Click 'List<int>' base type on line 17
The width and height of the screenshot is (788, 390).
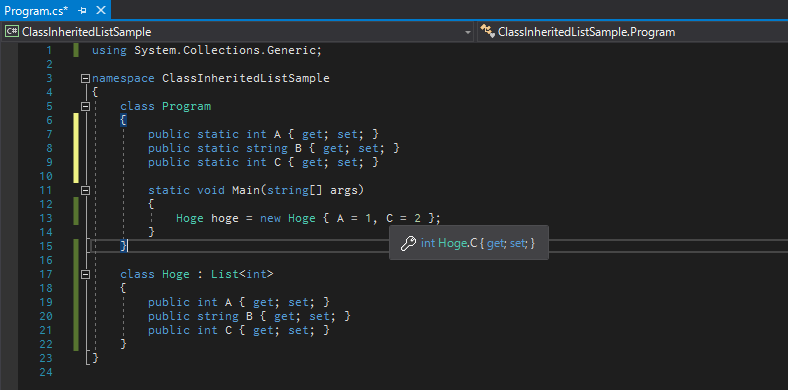coord(242,274)
